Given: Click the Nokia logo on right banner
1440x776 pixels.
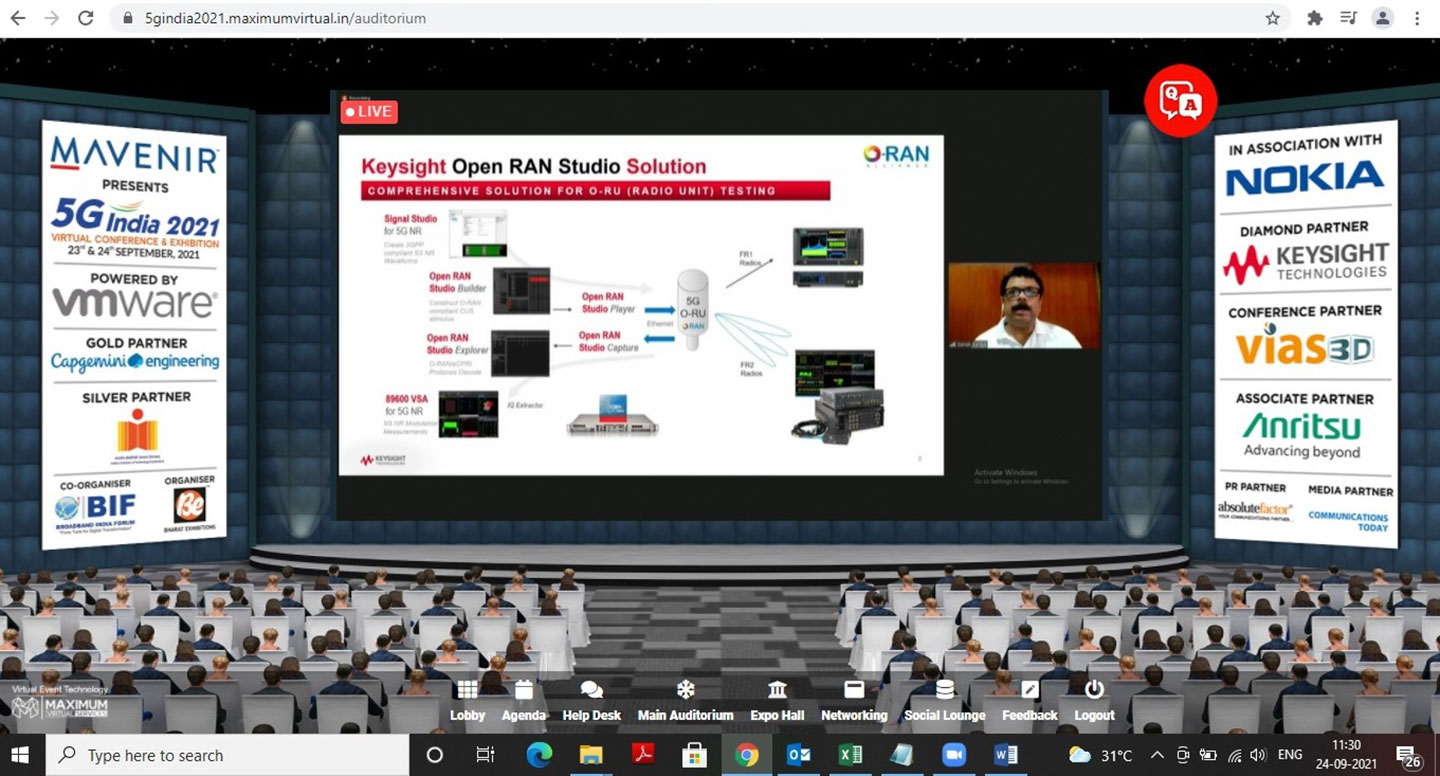Looking at the screenshot, I should pos(1305,179).
